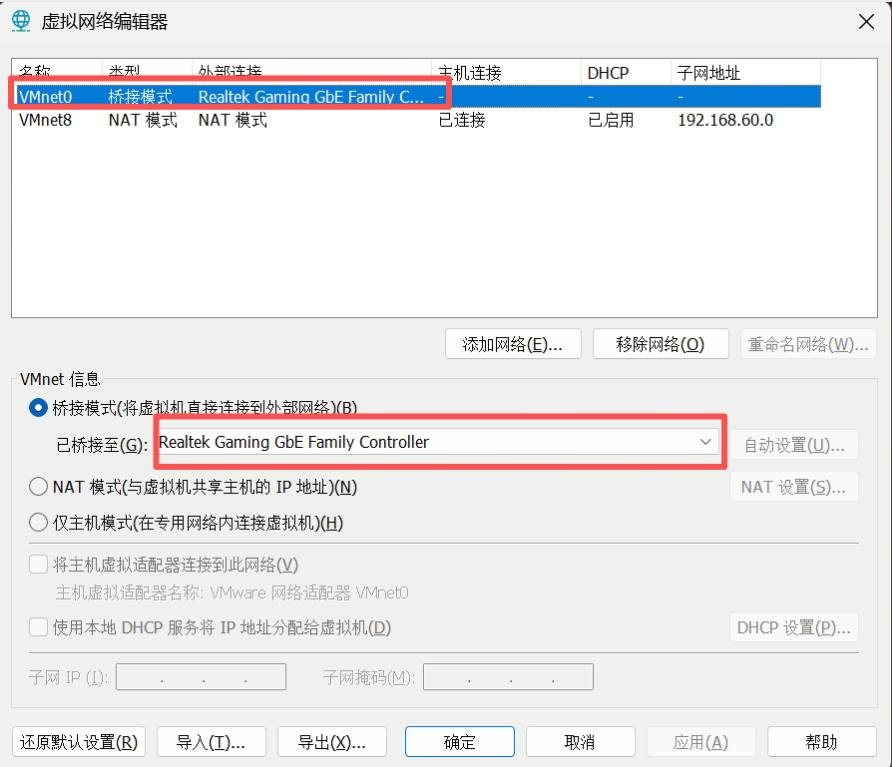Click the globe icon in title bar

click(21, 21)
